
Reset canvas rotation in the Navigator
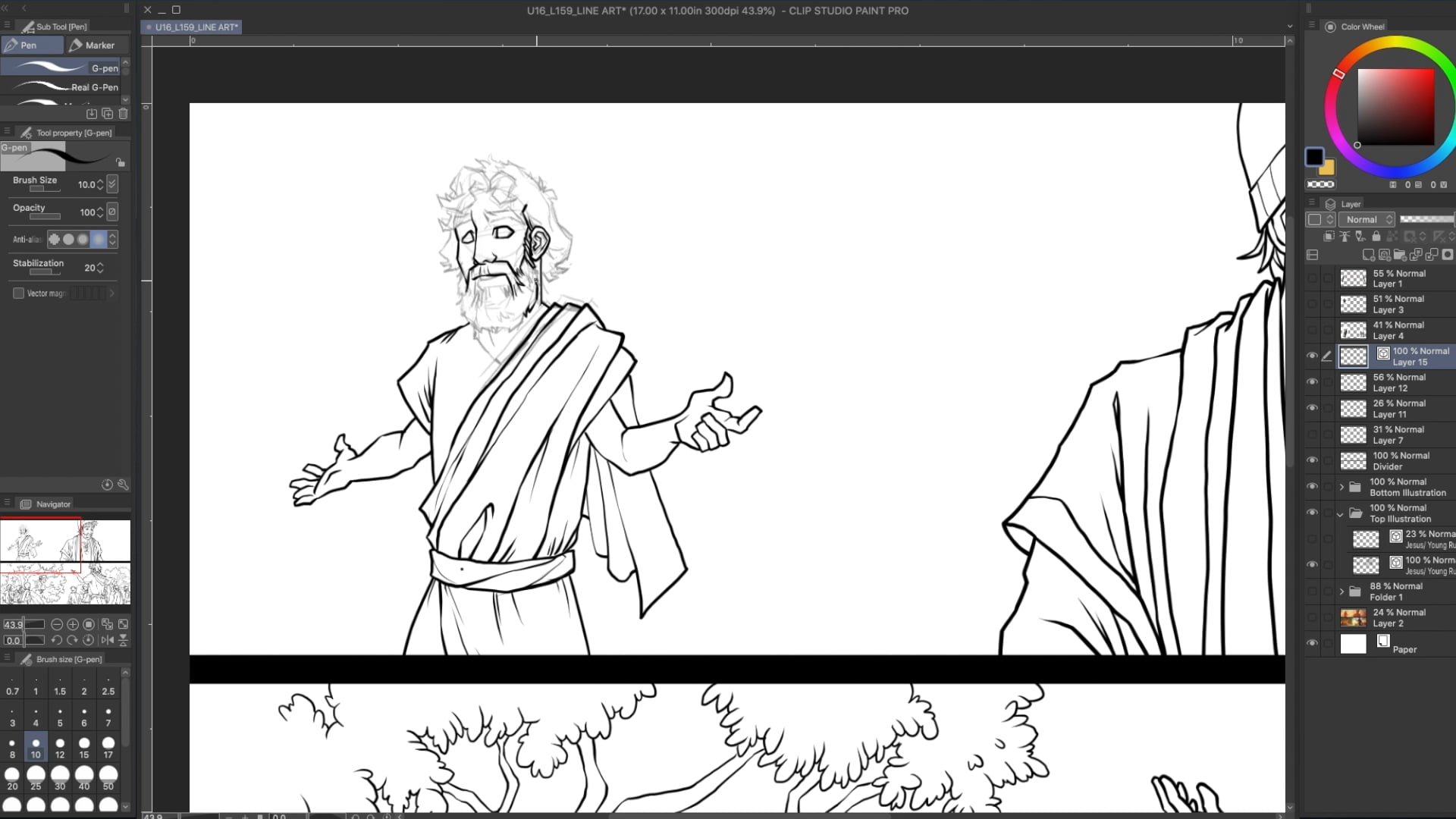[89, 641]
